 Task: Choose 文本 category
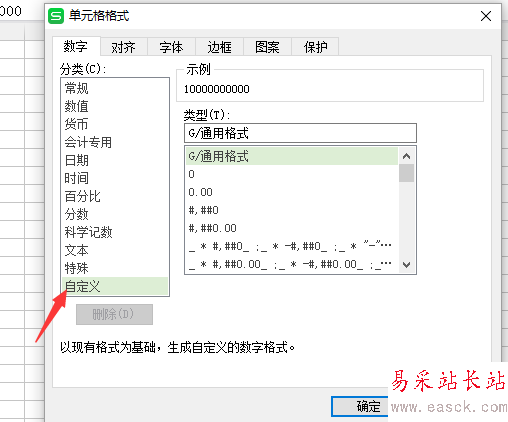point(115,250)
